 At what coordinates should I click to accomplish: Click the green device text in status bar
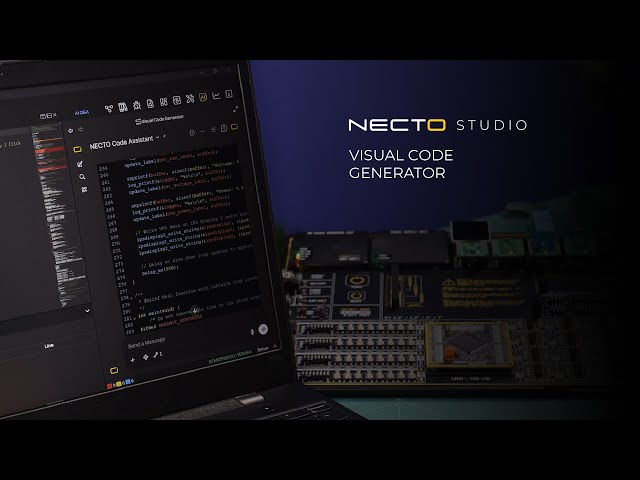pyautogui.click(x=230, y=357)
